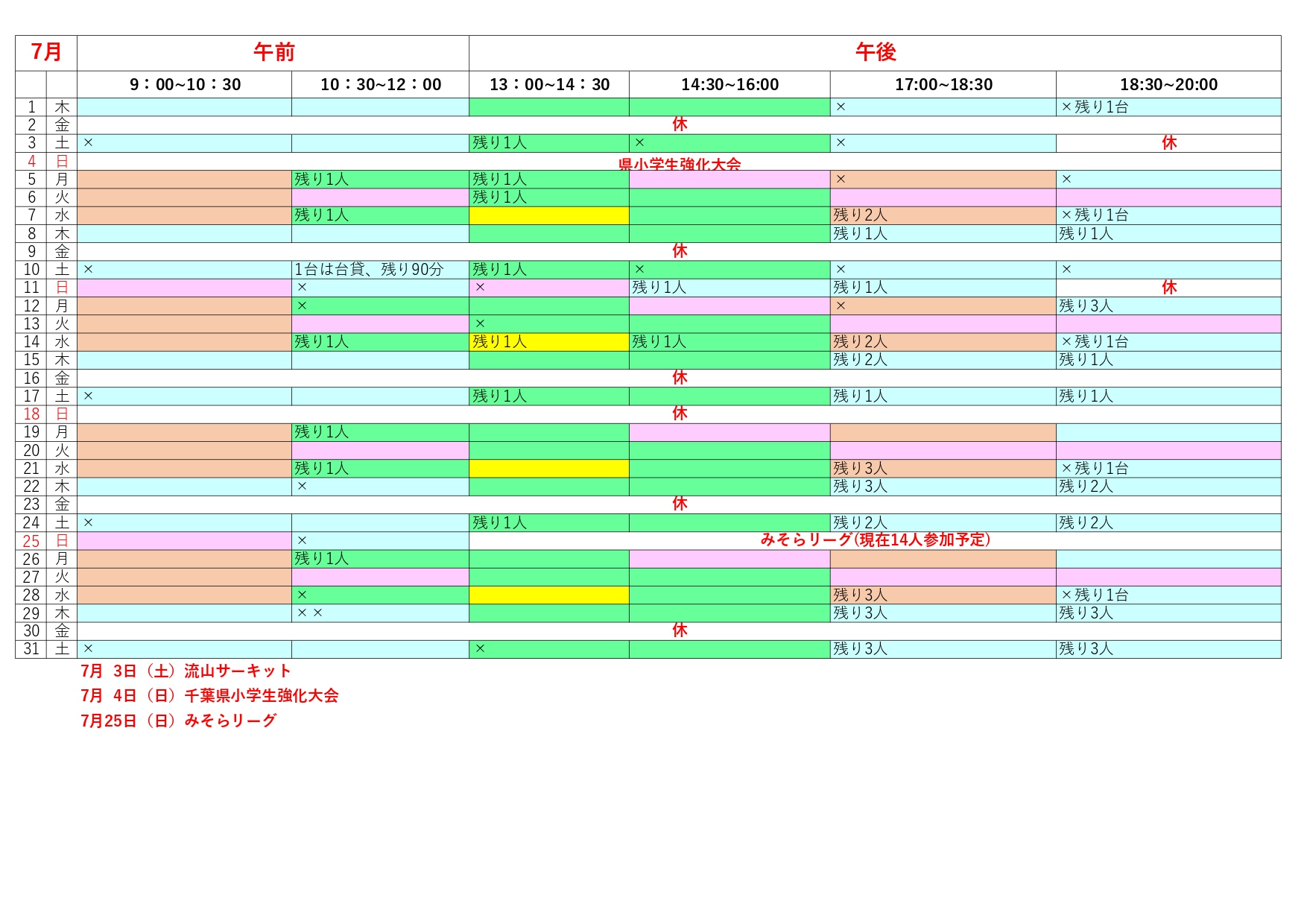
Task: Click the date number 20
Action: [31, 451]
